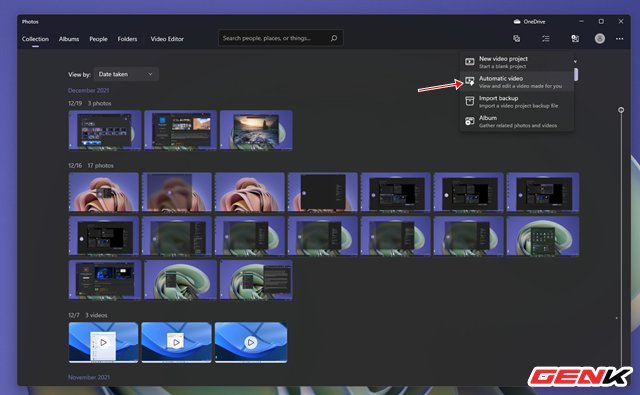640x395 pixels.
Task: Choose Automatic video menu entry
Action: click(517, 82)
